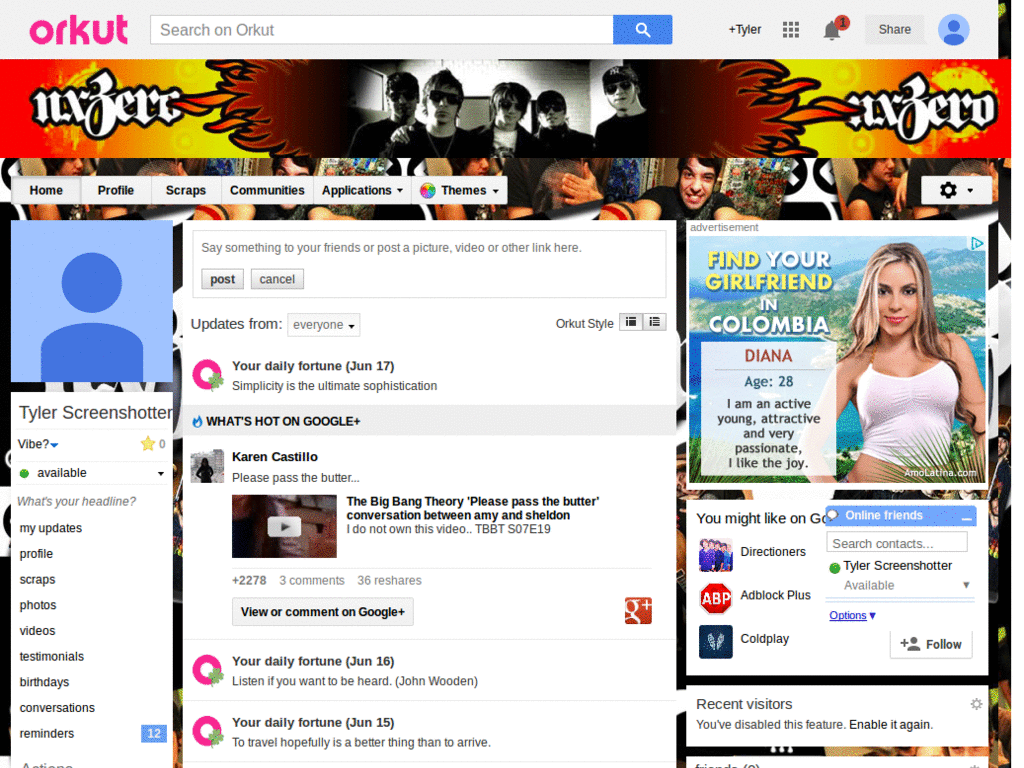This screenshot has height=768, width=1024.
Task: Open the Themes dropdown menu
Action: tap(462, 191)
